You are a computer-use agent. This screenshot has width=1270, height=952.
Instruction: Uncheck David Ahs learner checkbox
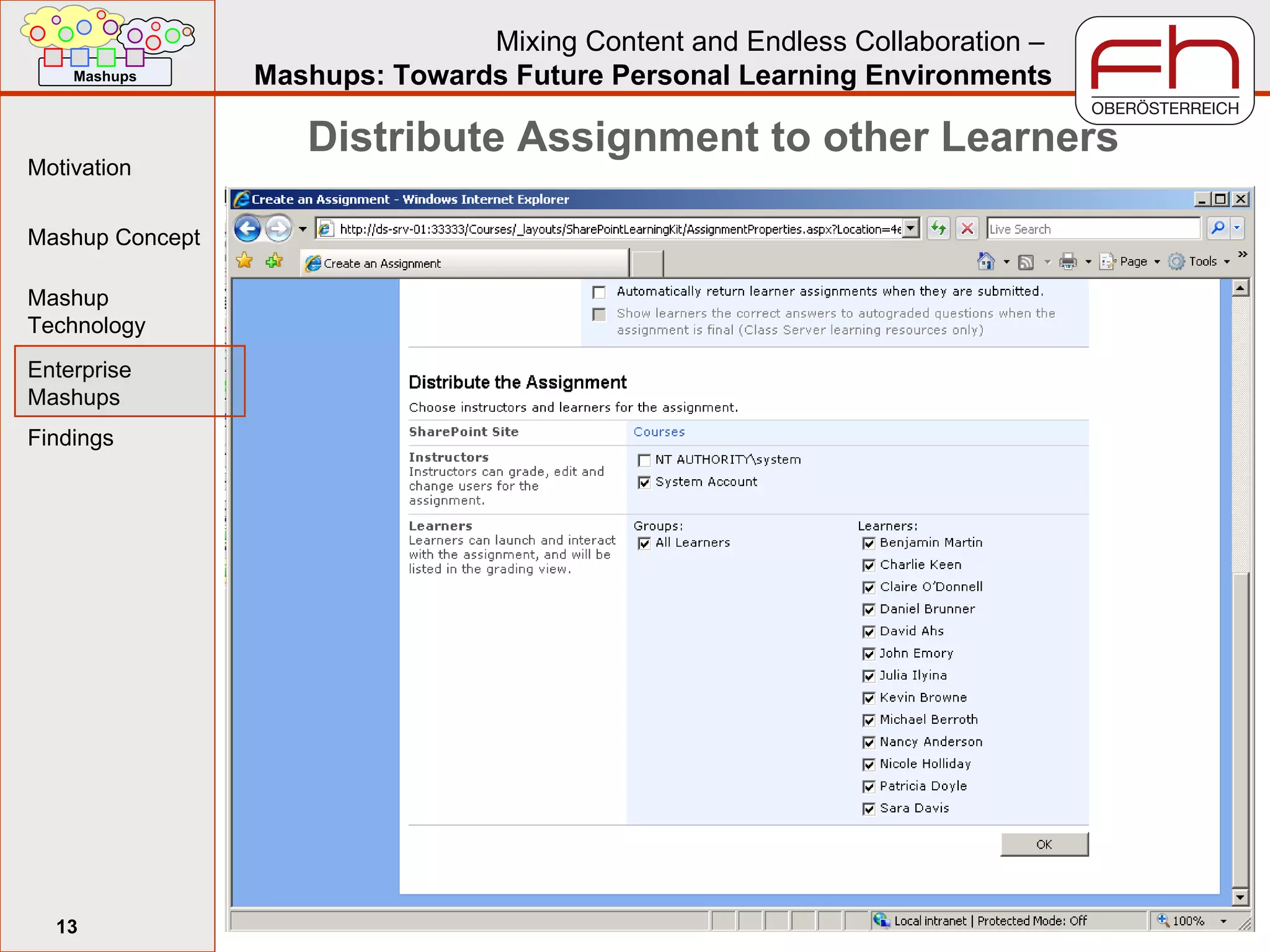click(869, 632)
